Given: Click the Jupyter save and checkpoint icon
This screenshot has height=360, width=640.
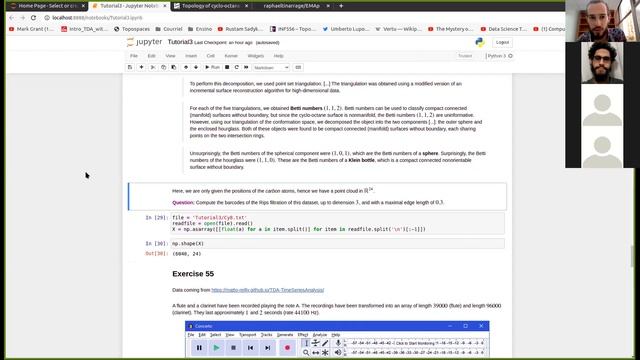Looking at the screenshot, I should [x=130, y=67].
